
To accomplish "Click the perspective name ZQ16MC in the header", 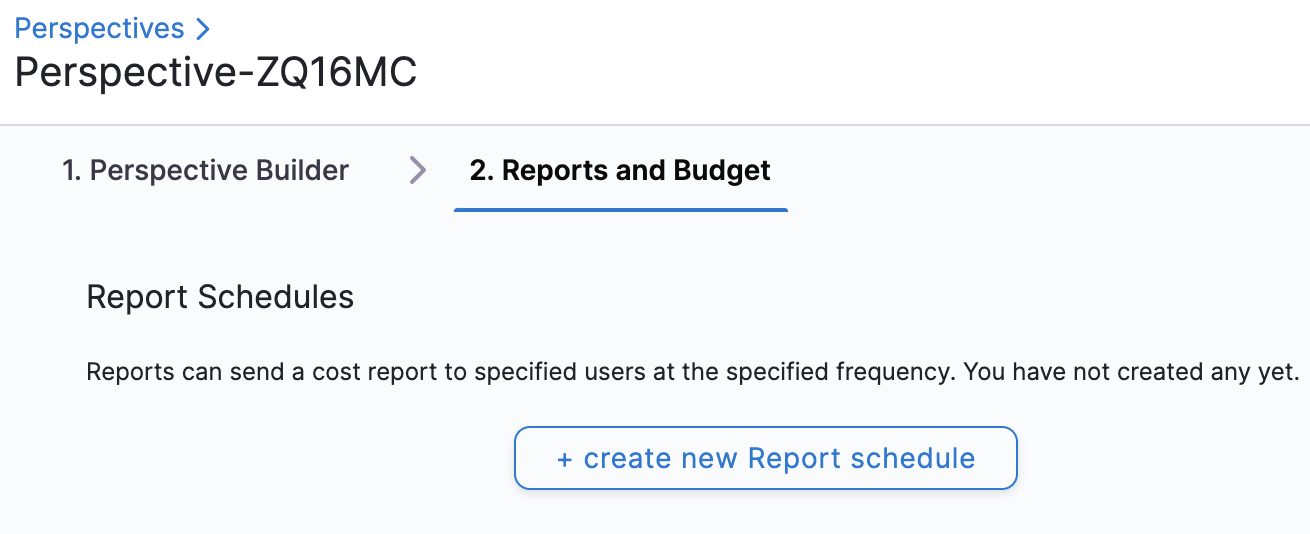I will [x=336, y=73].
